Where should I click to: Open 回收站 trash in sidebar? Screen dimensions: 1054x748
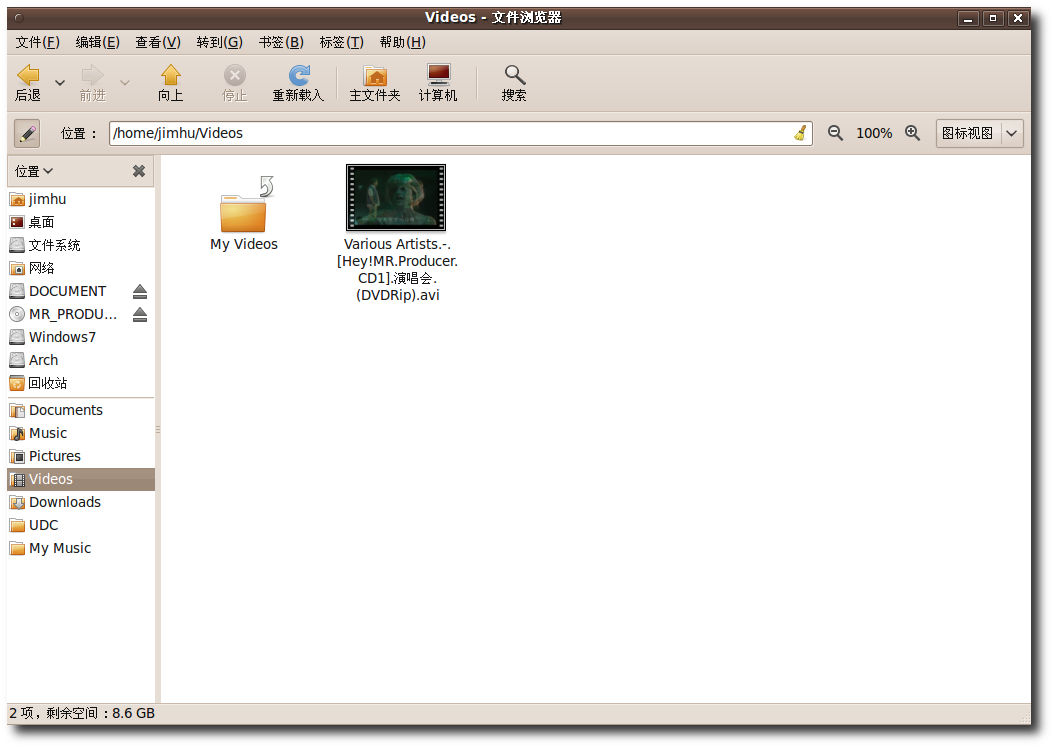click(x=81, y=383)
